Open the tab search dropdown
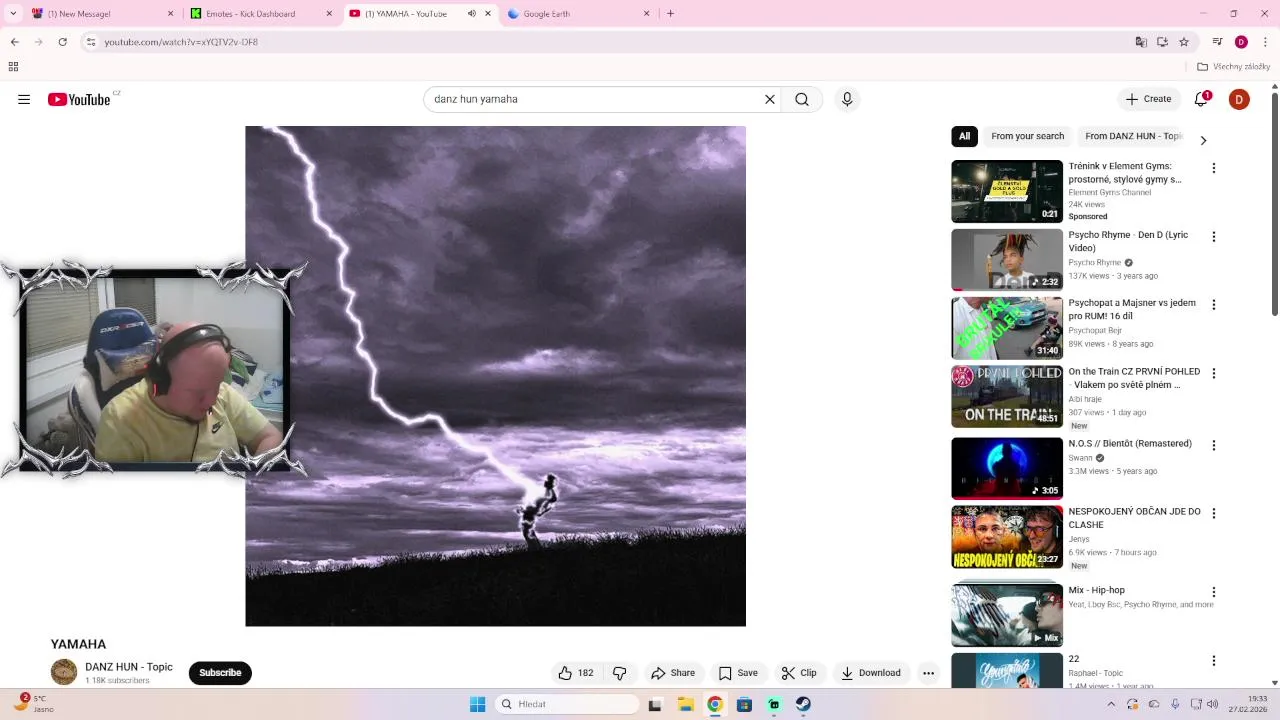1280x720 pixels. point(13,14)
